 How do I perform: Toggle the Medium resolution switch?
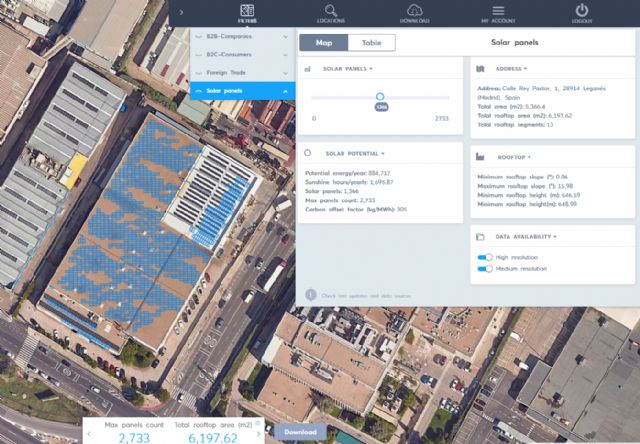click(485, 269)
